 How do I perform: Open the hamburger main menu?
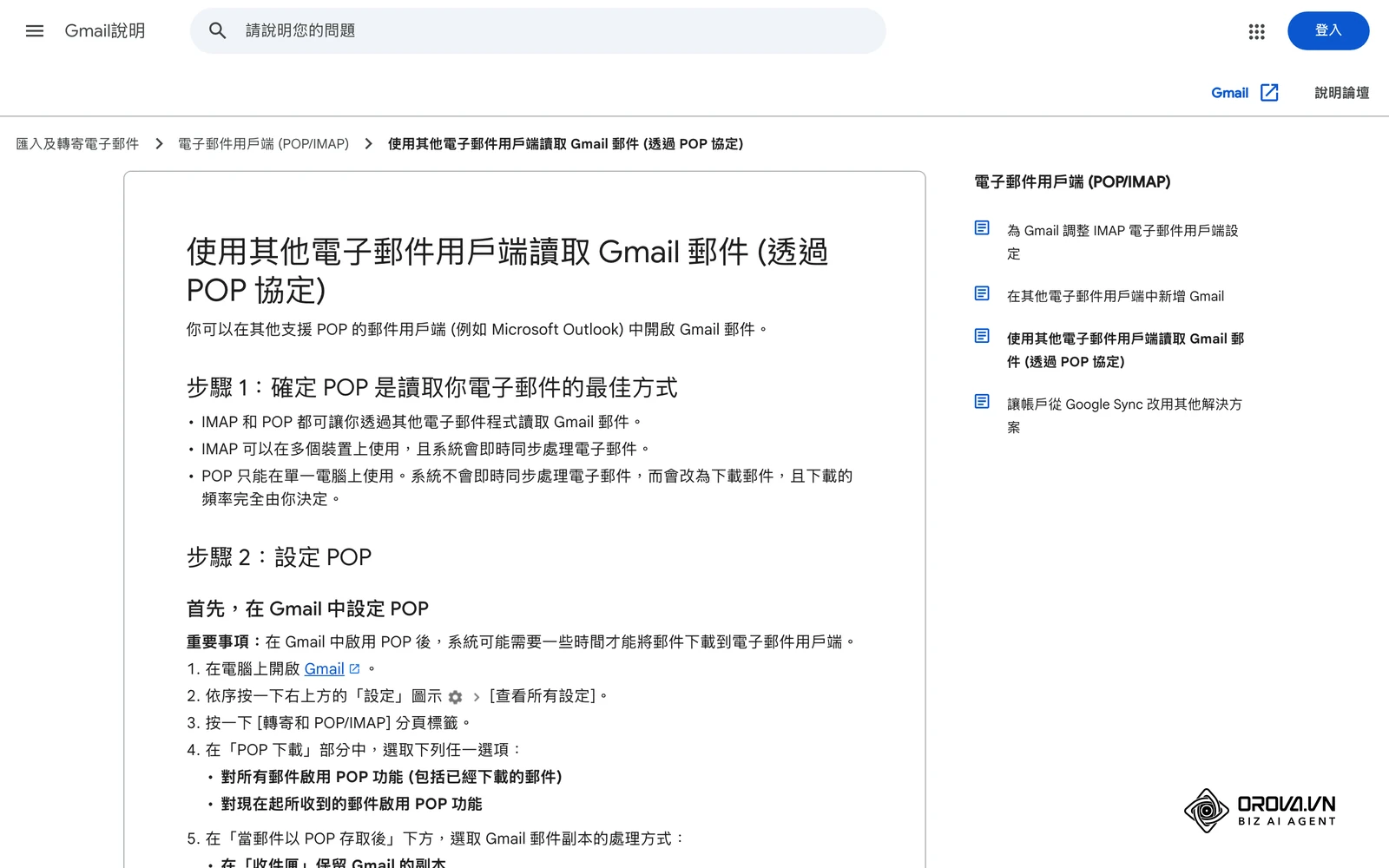[x=35, y=31]
